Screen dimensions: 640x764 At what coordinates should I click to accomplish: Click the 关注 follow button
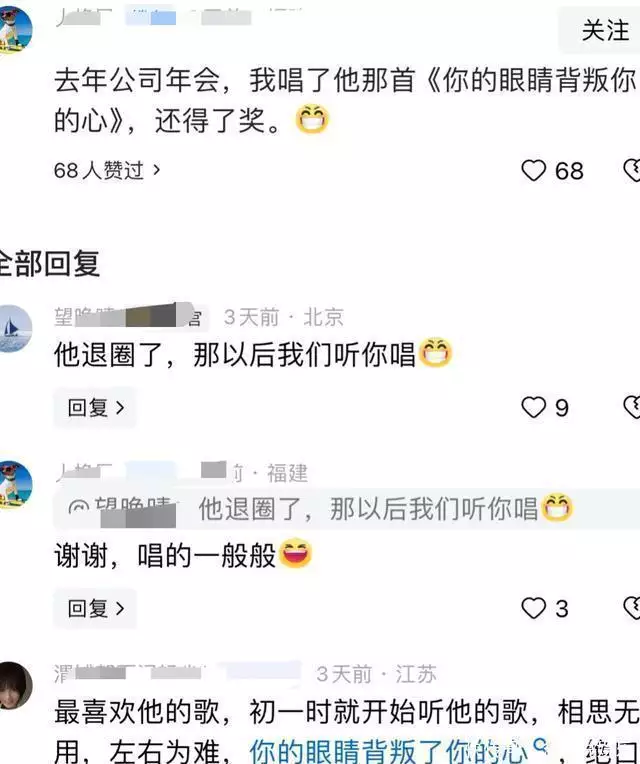(602, 30)
